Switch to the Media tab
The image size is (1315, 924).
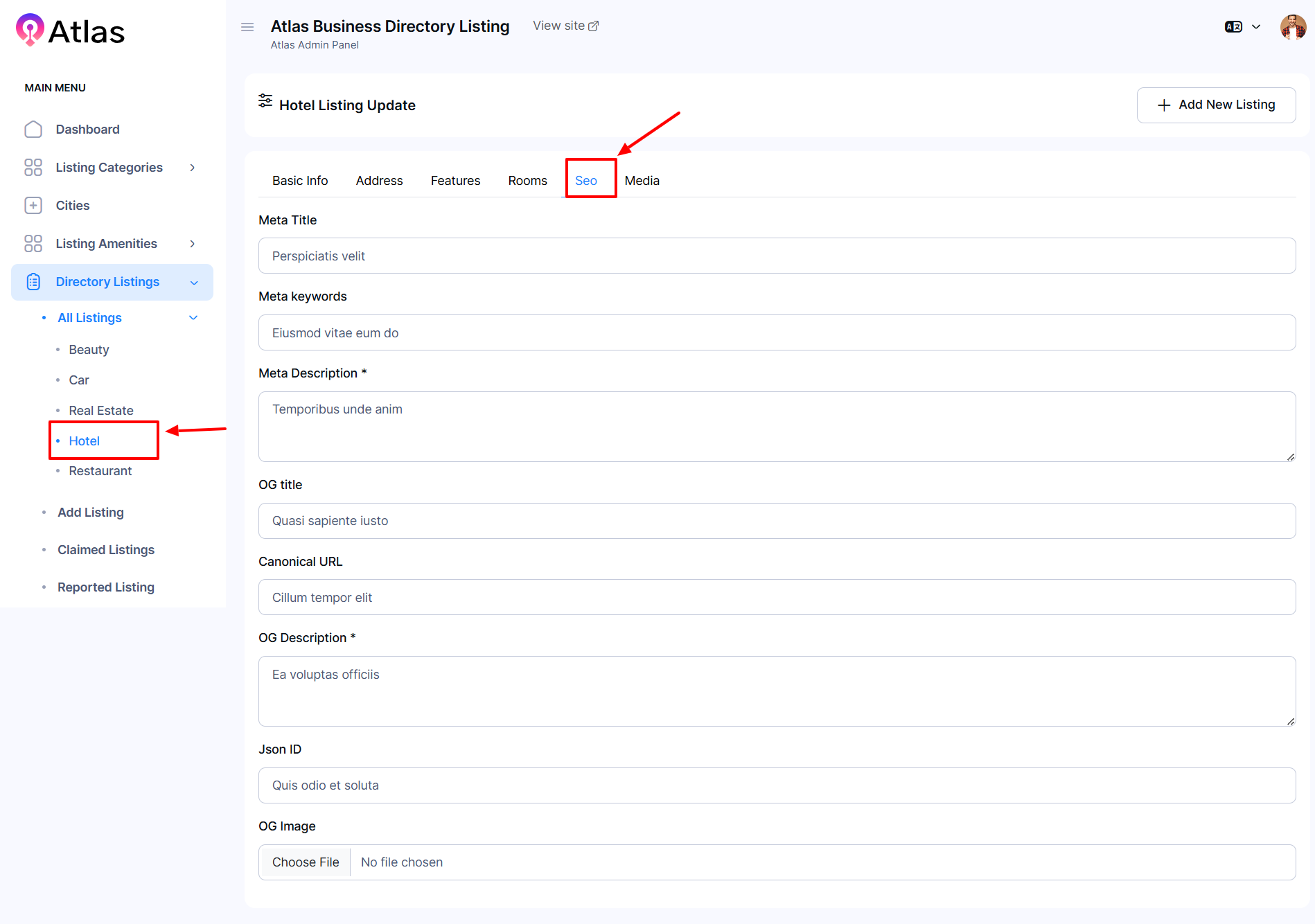pyautogui.click(x=642, y=181)
